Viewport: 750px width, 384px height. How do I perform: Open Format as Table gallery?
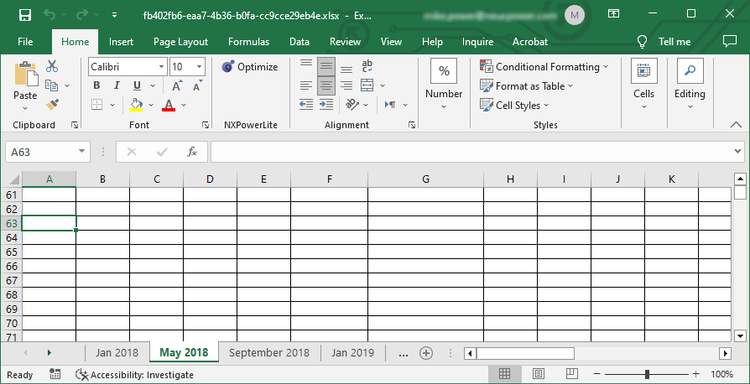526,86
